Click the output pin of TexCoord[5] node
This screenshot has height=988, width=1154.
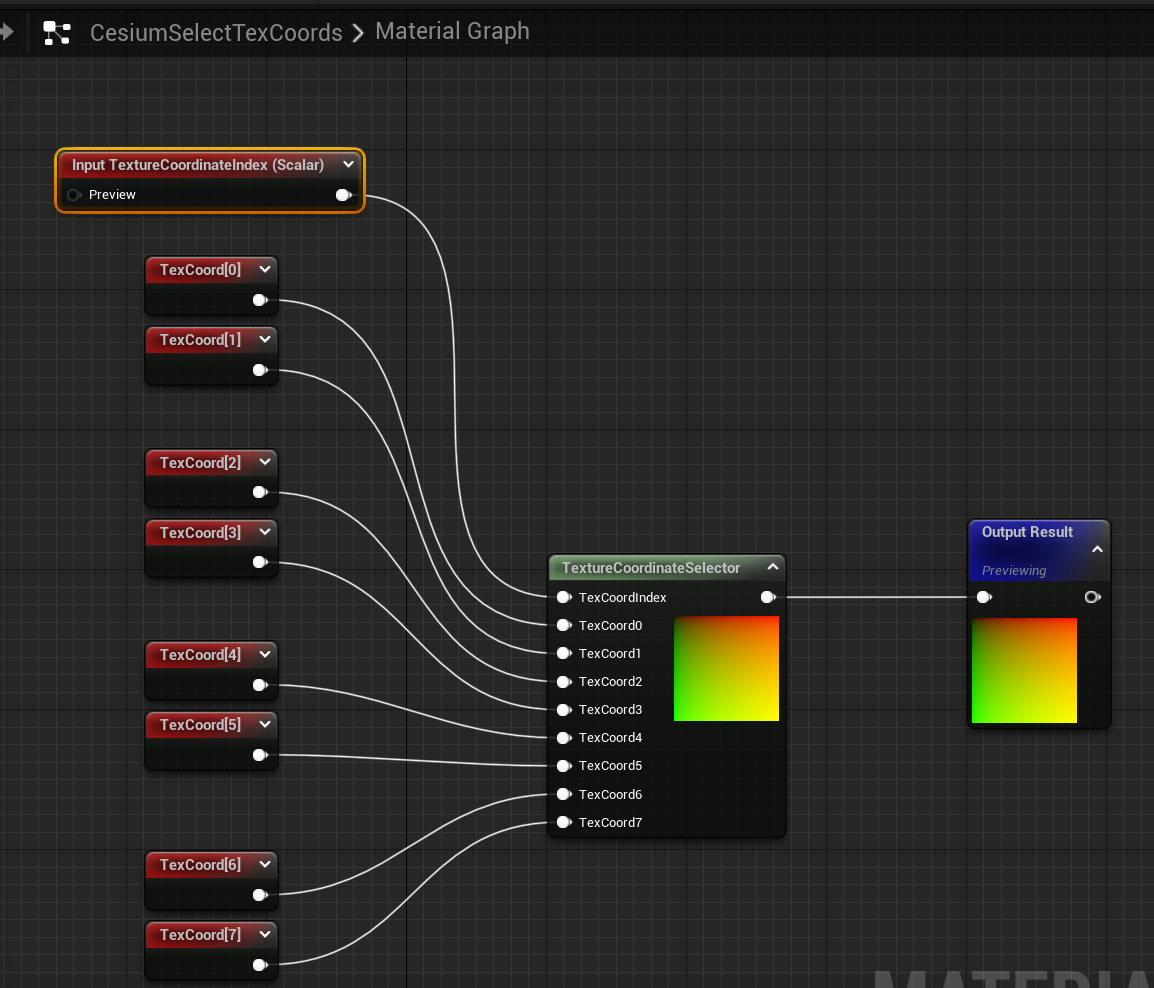point(261,755)
